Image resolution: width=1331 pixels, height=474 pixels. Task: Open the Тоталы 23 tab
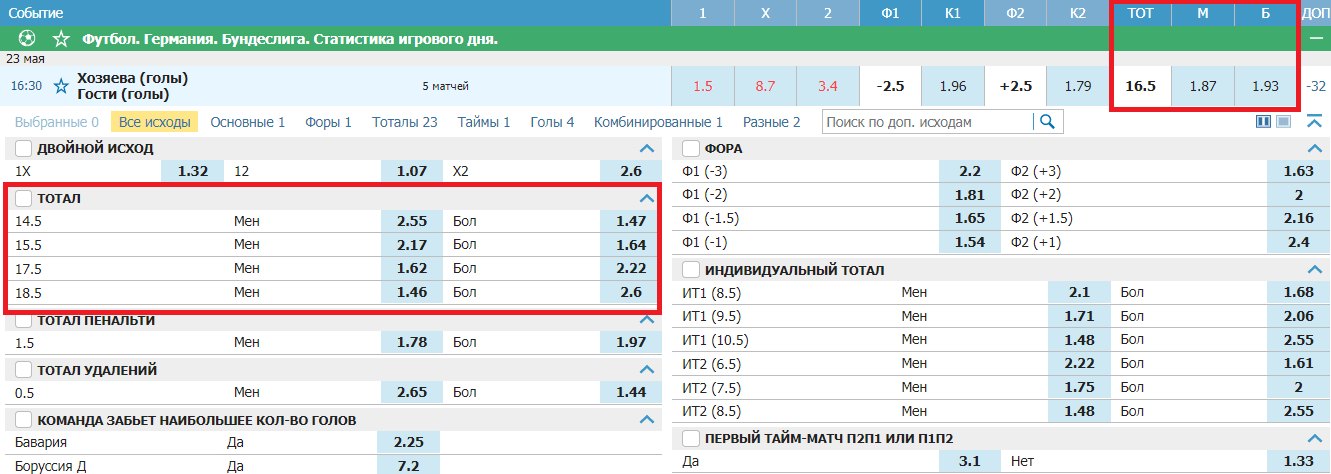click(x=405, y=122)
